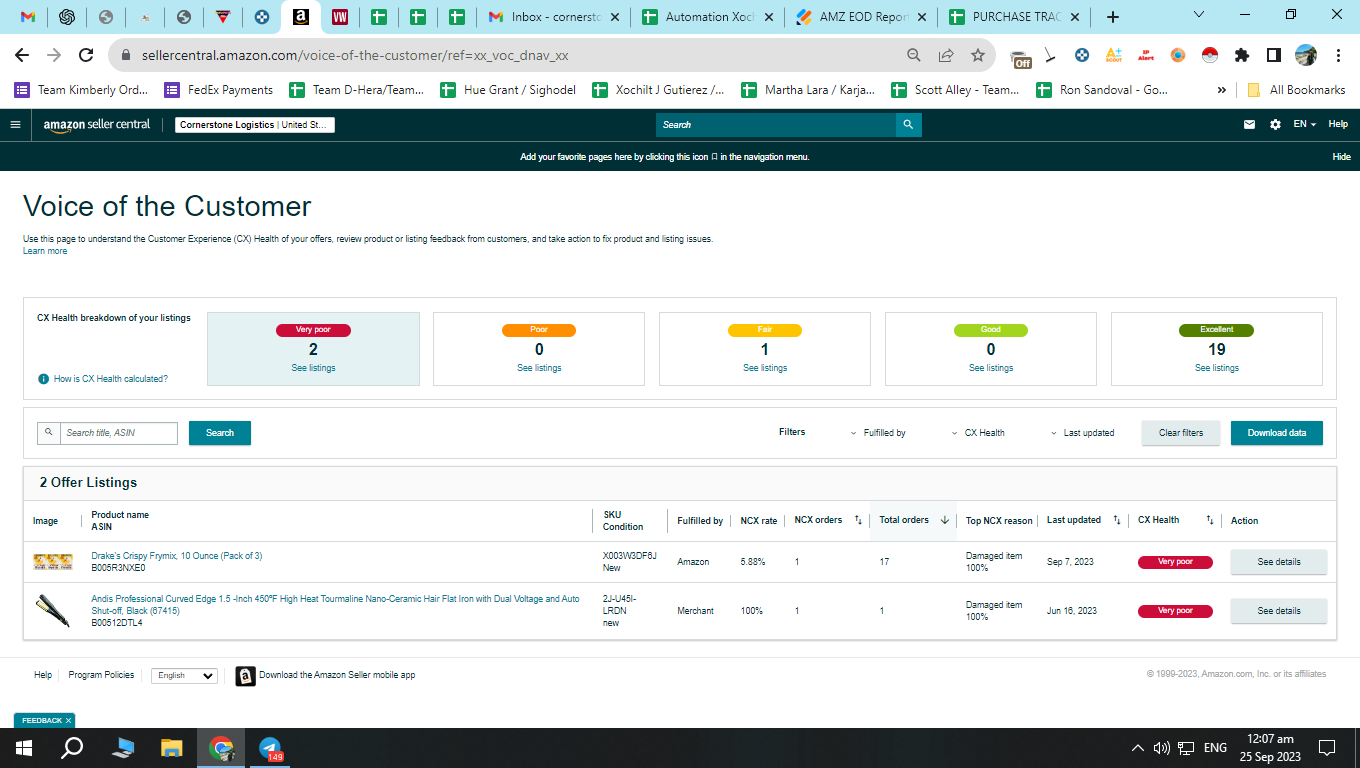Switch to the AMZ EOD Report tab
Viewport: 1360px width, 768px height.
(x=860, y=17)
